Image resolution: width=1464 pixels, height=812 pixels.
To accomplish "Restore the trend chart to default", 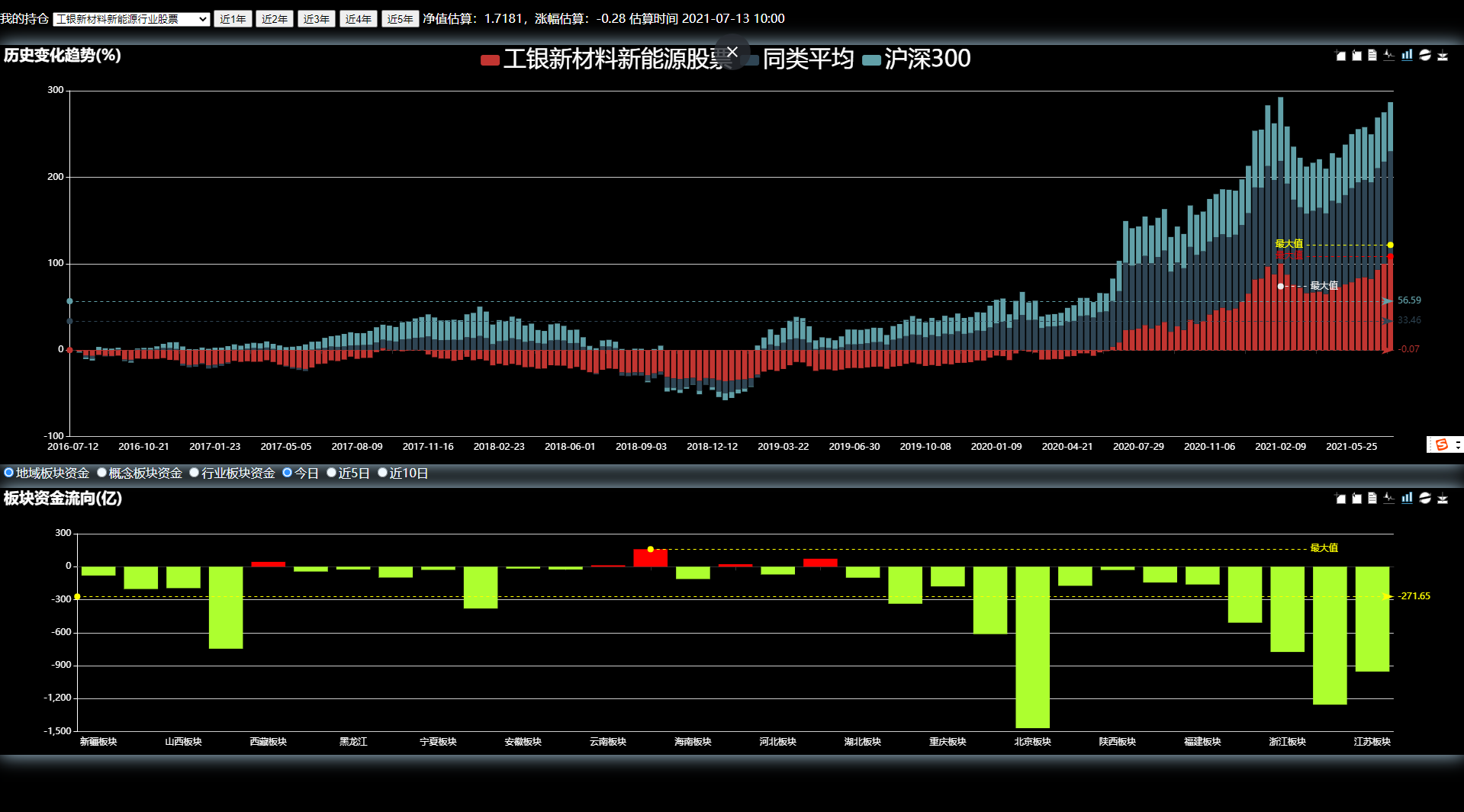I will [1424, 55].
